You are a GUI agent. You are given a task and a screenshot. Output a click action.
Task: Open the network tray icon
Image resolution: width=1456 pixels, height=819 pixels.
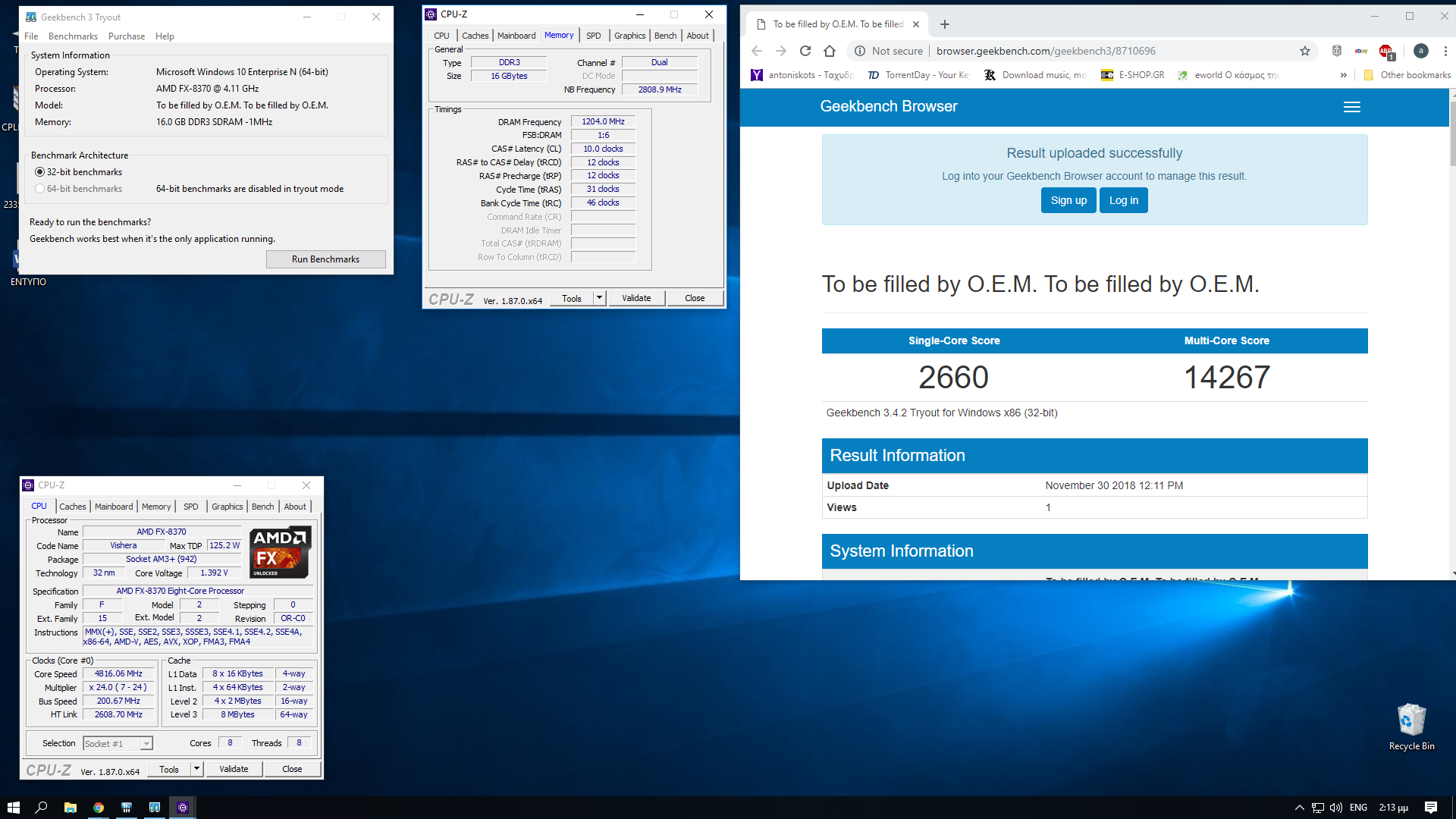1318,808
